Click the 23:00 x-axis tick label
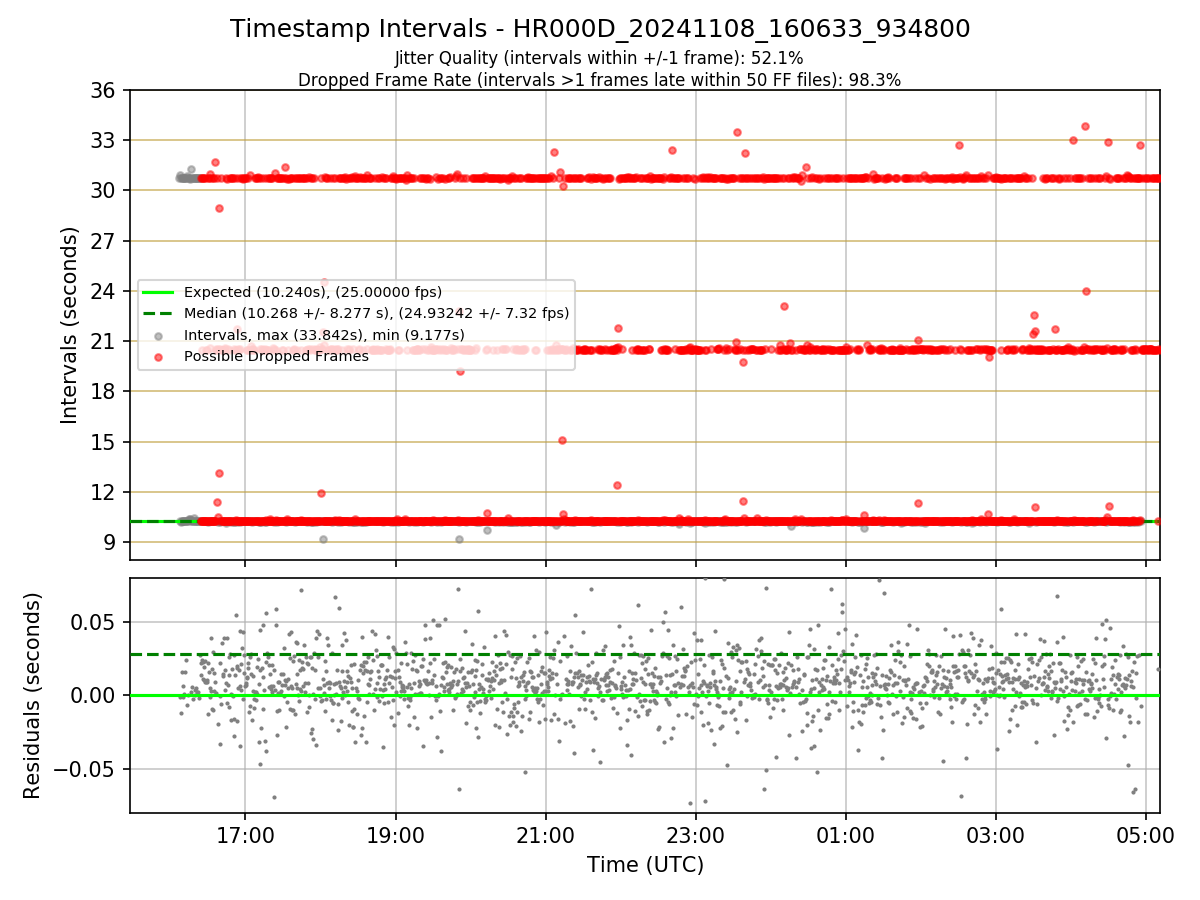Screen dimensions: 1200x900 [x=696, y=834]
